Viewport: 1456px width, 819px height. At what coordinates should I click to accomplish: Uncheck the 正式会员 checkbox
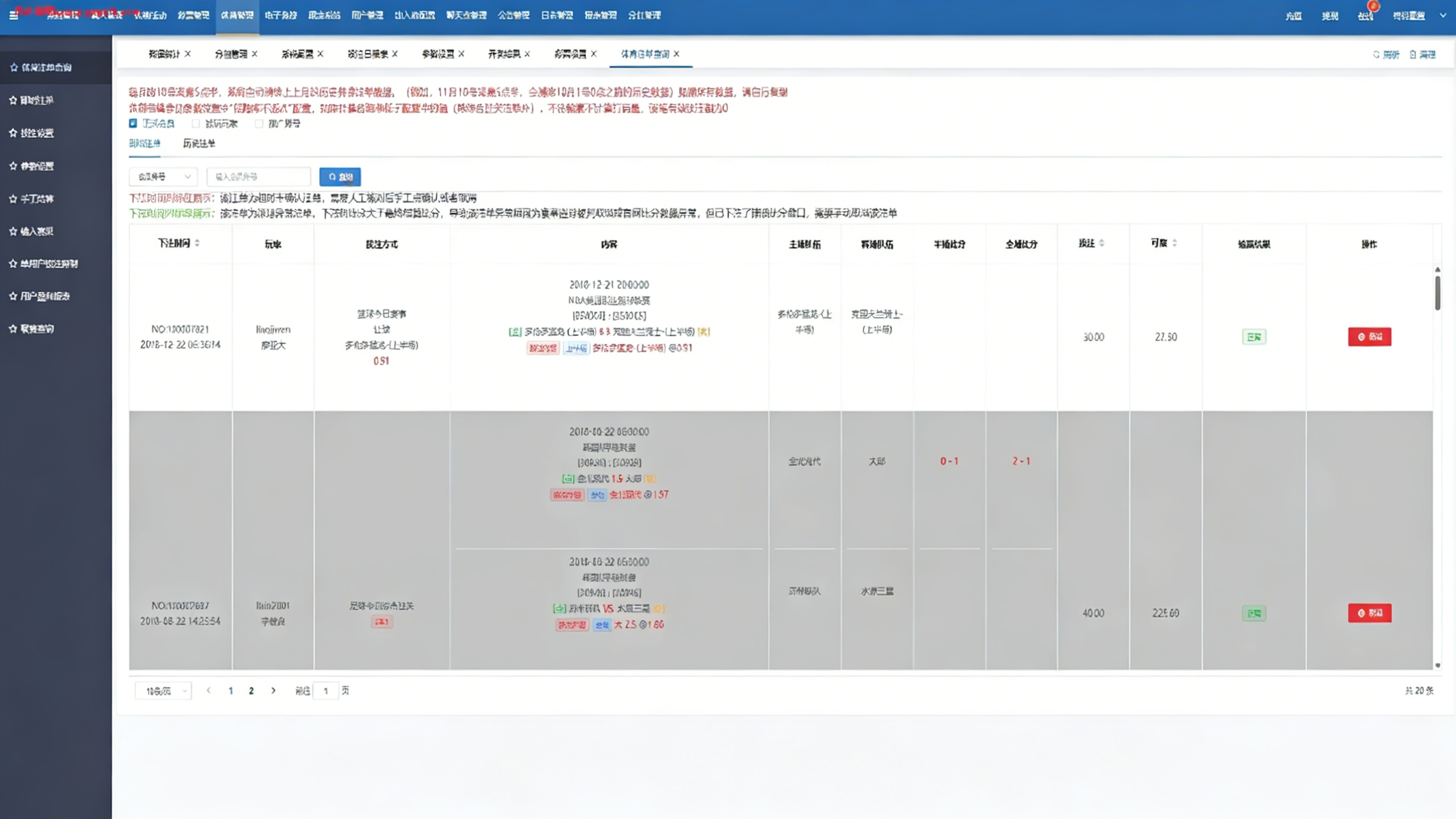(133, 123)
